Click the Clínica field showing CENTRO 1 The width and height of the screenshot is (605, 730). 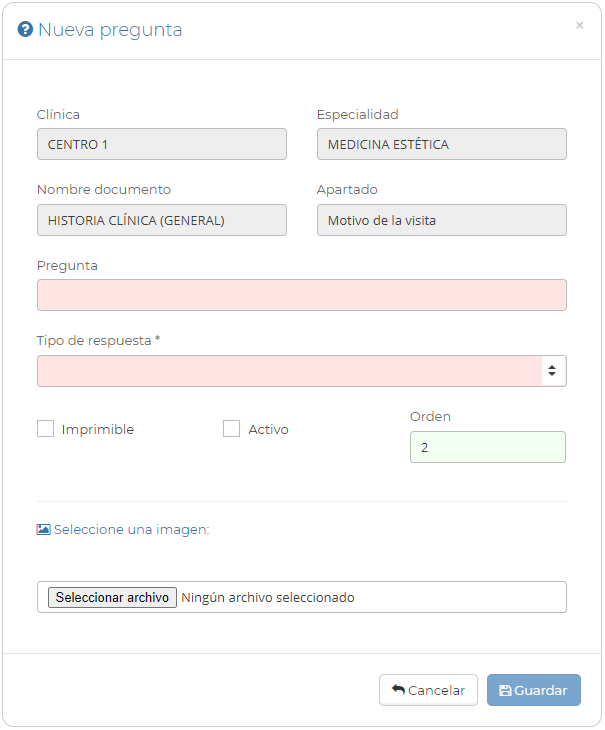(161, 144)
